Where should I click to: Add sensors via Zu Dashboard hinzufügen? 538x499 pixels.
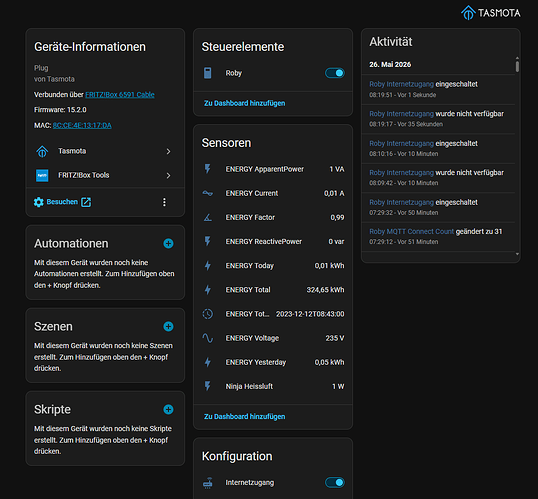(245, 416)
